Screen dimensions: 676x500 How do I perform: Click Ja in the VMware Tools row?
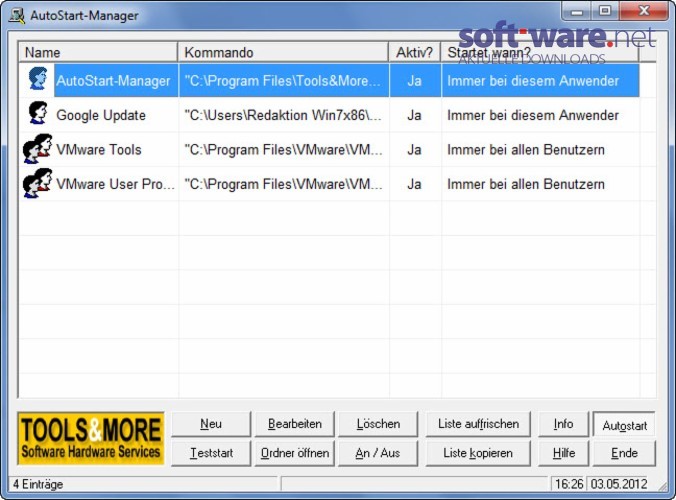(x=414, y=150)
